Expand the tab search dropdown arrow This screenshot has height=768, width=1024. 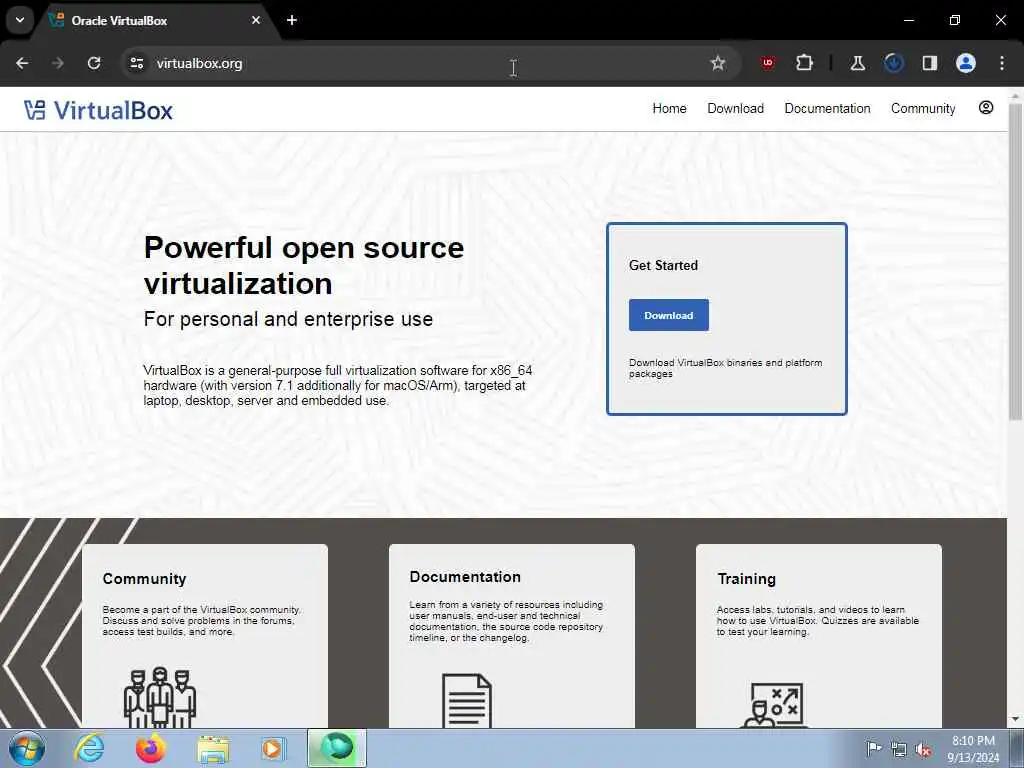20,20
